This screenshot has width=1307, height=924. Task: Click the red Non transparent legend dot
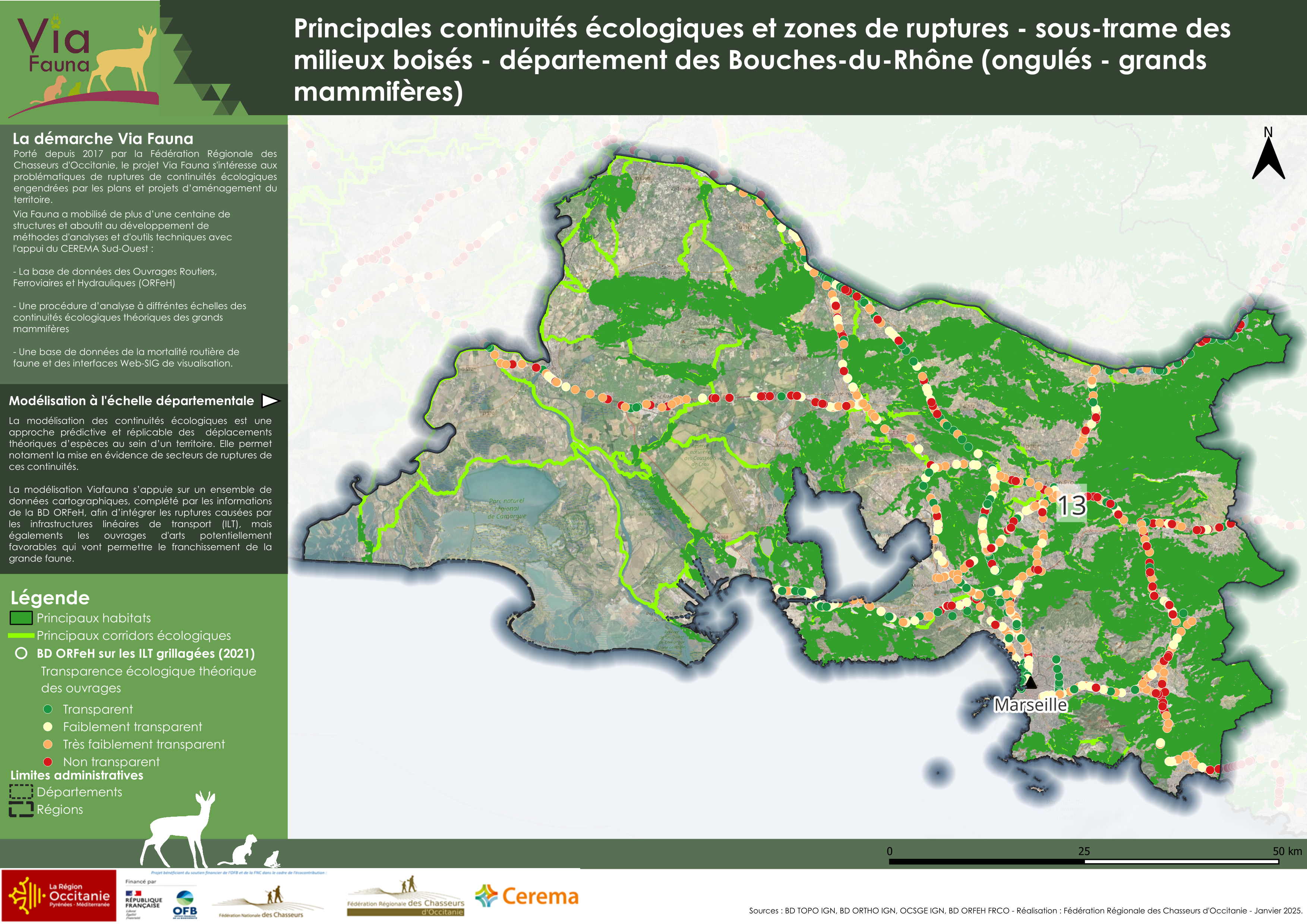tap(48, 762)
